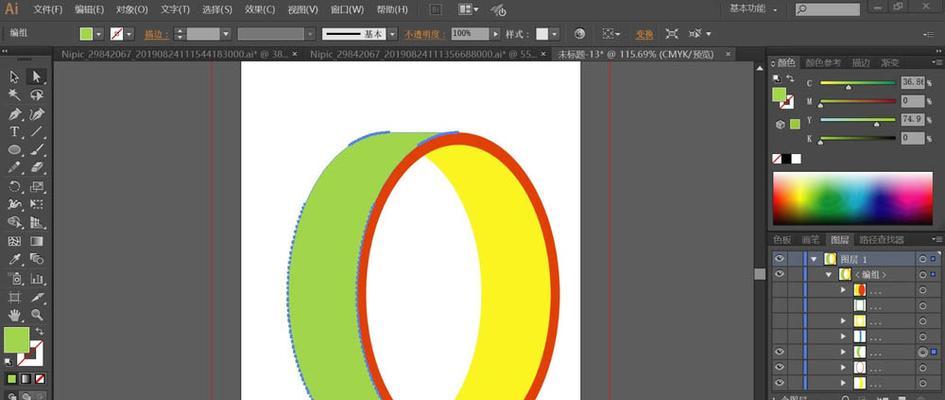Screen dimensions: 945x400
Task: Click target circle of <编组> row
Action: pos(922,274)
